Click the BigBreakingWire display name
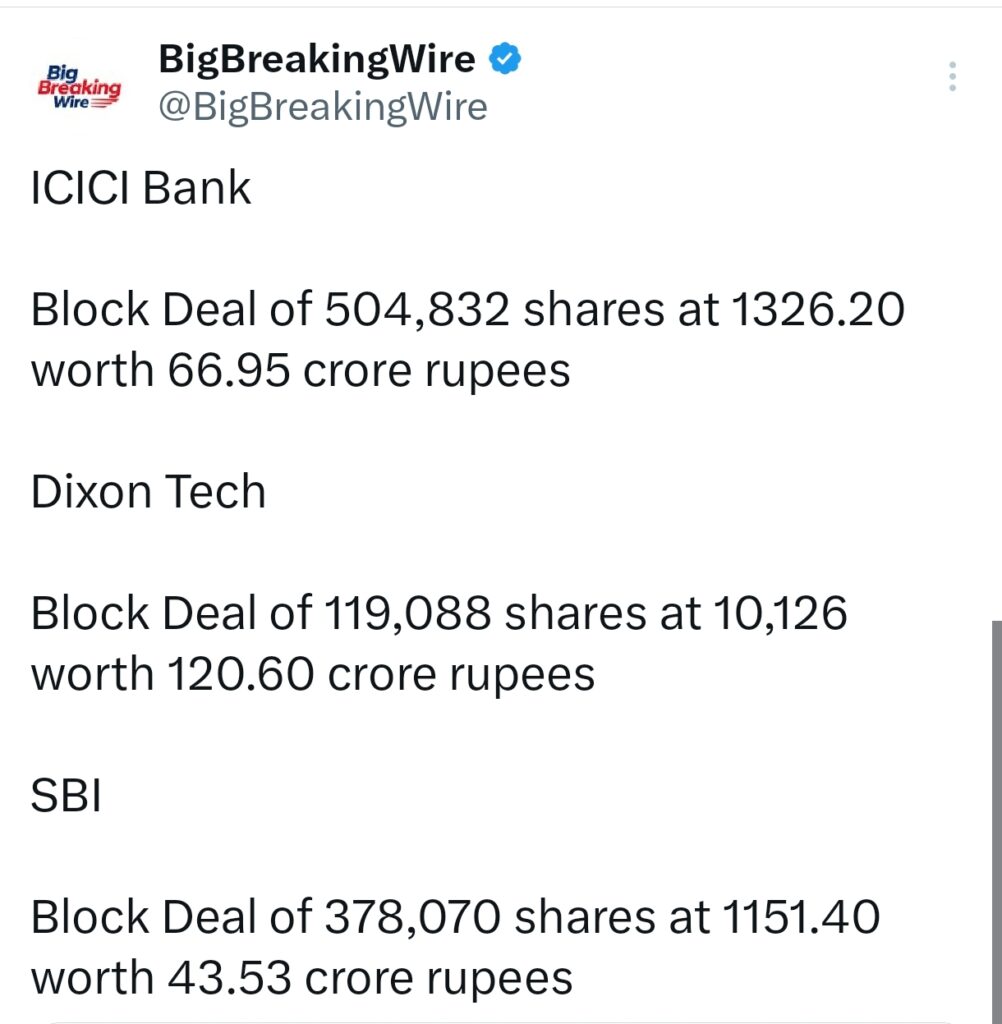The image size is (1002, 1024). (315, 58)
